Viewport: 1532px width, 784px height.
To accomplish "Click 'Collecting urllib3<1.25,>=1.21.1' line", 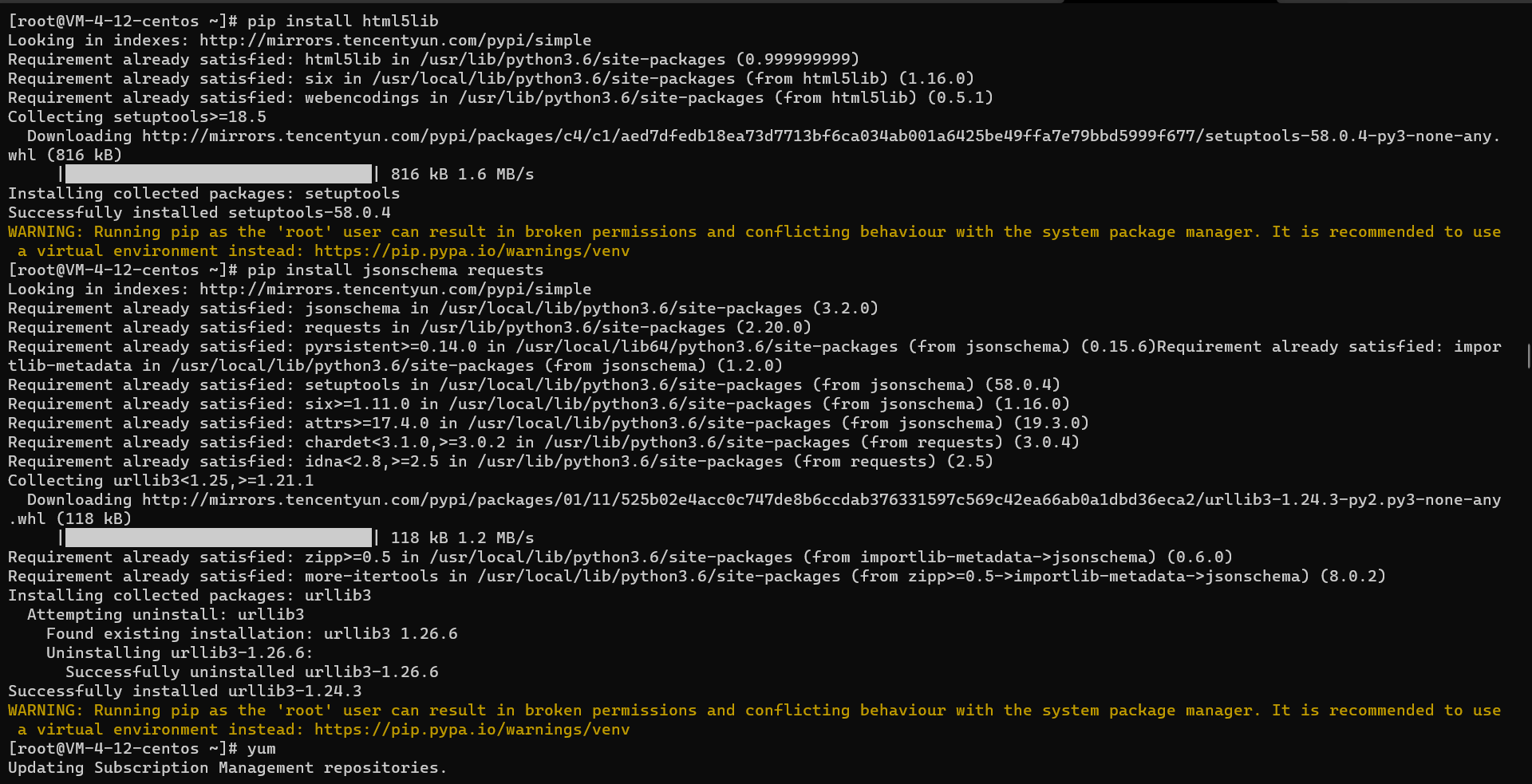I will pyautogui.click(x=160, y=481).
